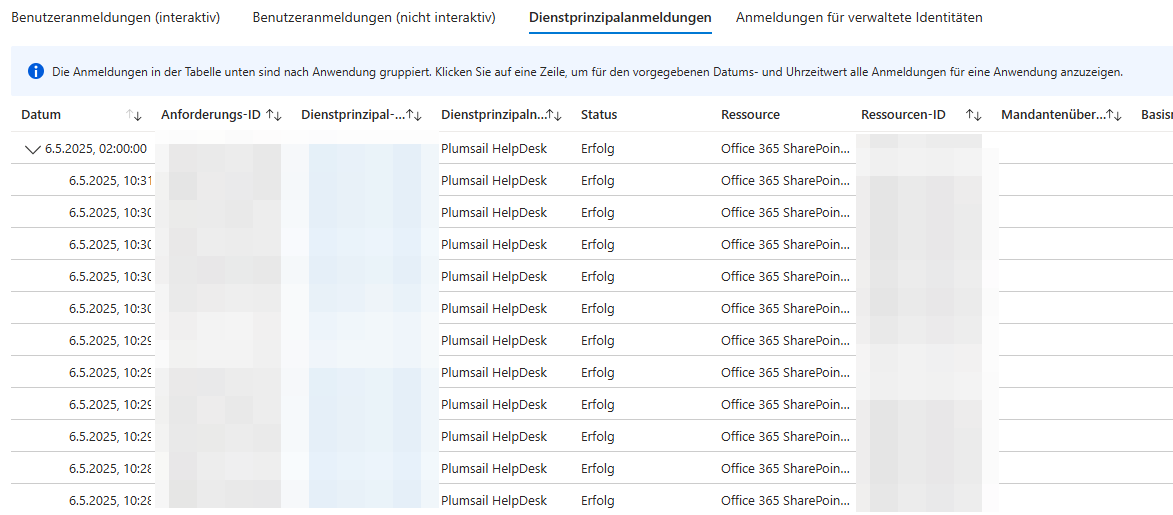Click the sort arrows for the Dienstprinzipalname column
The height and width of the screenshot is (515, 1173).
[554, 115]
